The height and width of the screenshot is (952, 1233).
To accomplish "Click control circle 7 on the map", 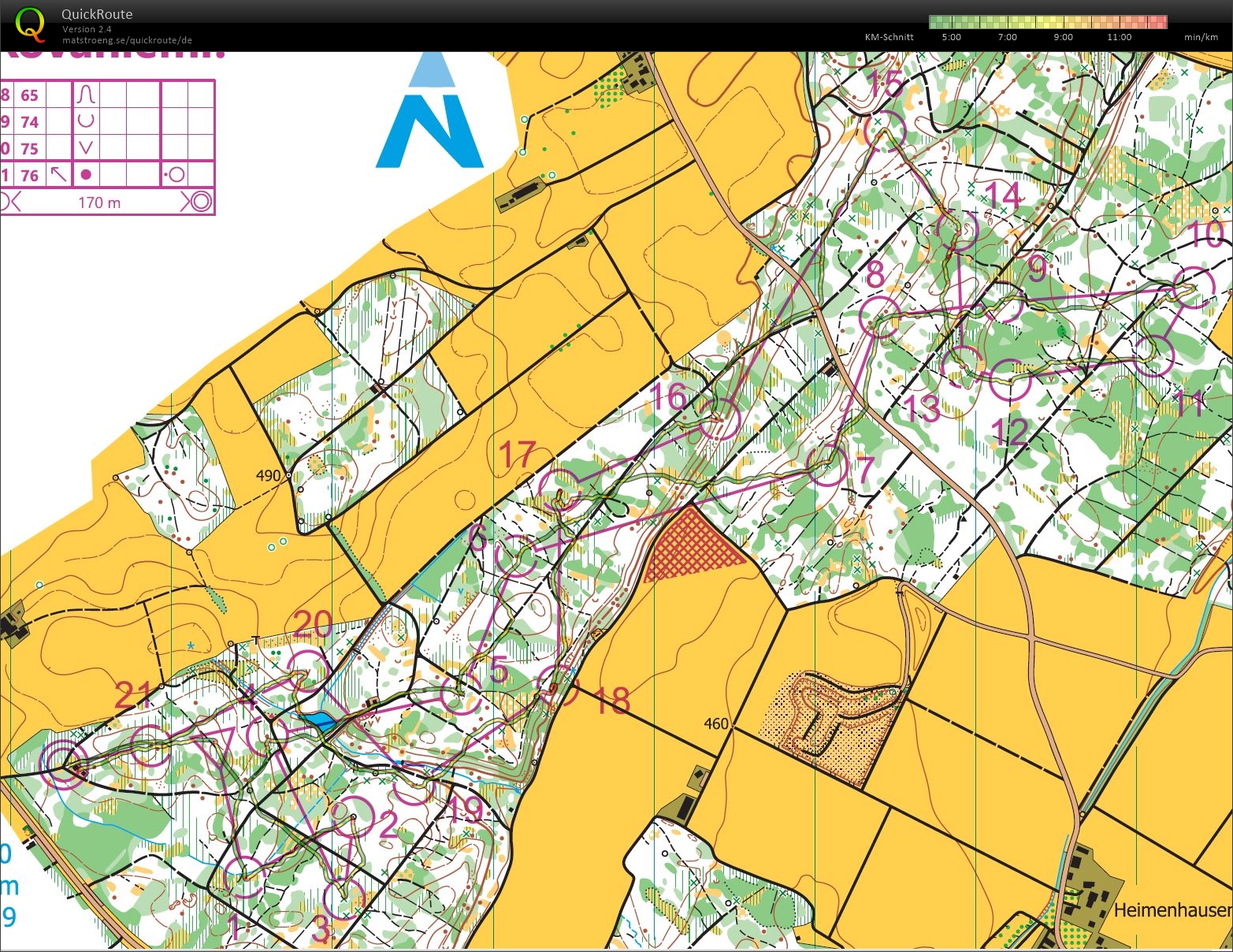I will click(x=827, y=466).
